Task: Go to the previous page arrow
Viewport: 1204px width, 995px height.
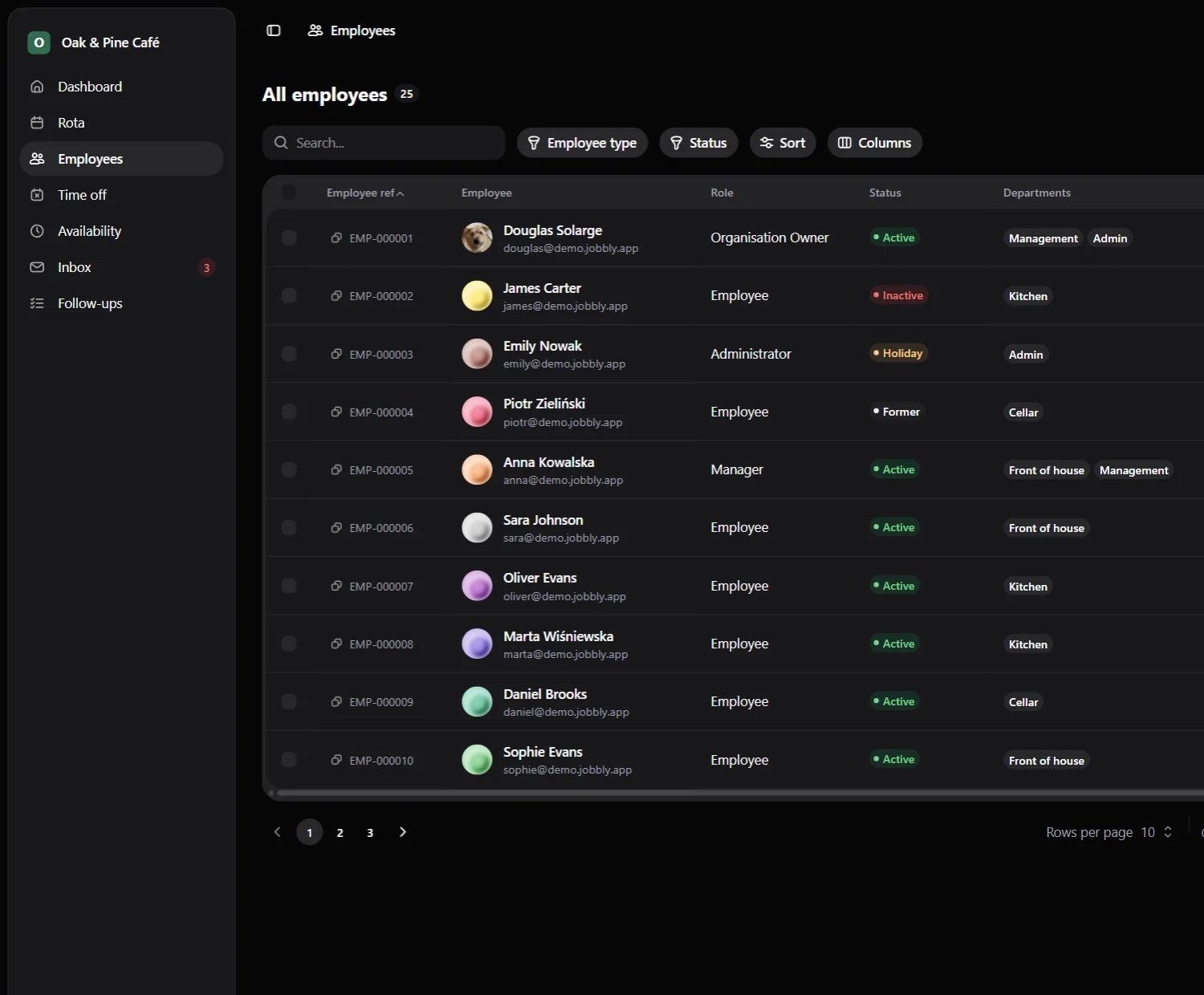Action: 278,832
